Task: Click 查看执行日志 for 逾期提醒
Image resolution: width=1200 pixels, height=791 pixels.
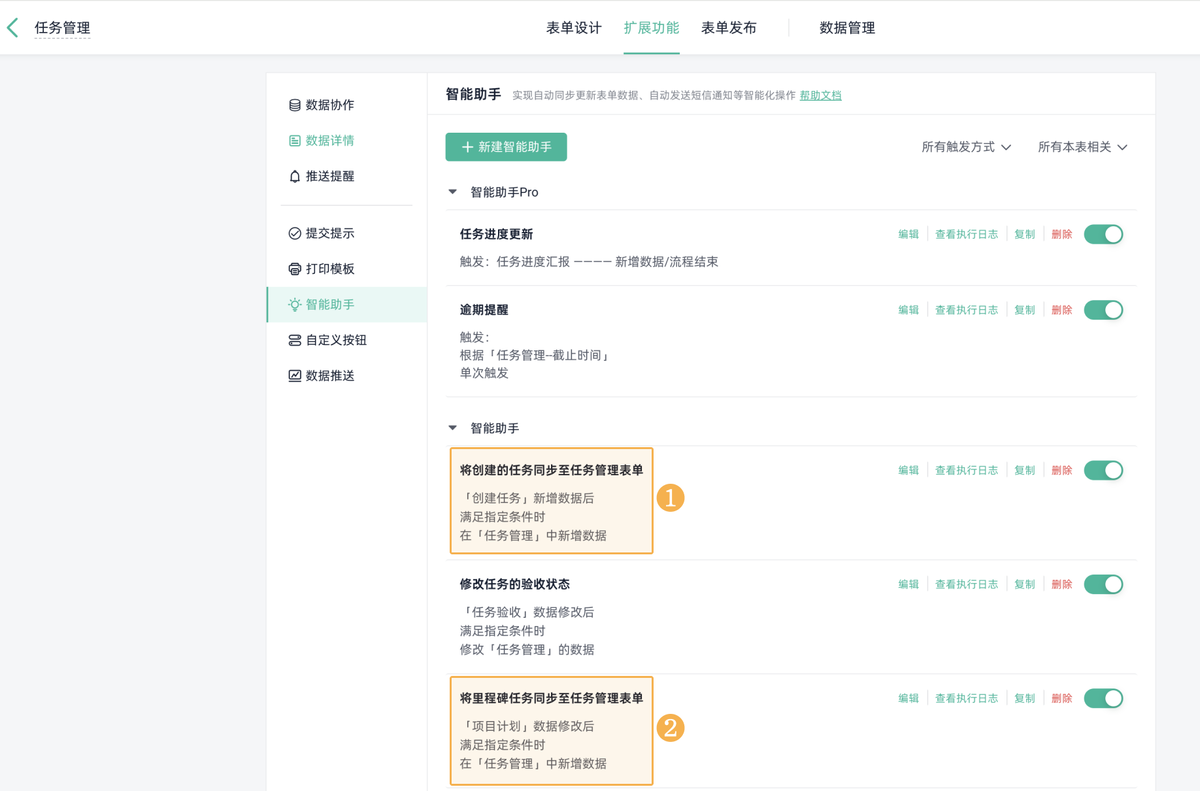Action: [x=967, y=309]
